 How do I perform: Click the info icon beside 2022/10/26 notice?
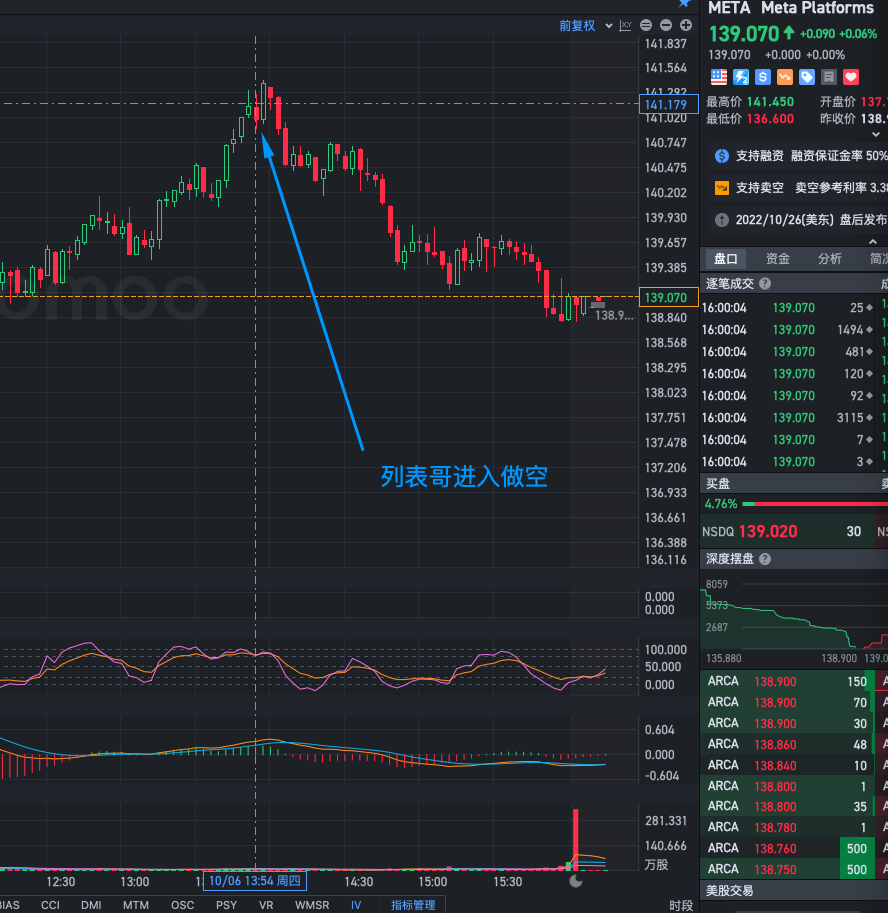tap(721, 220)
